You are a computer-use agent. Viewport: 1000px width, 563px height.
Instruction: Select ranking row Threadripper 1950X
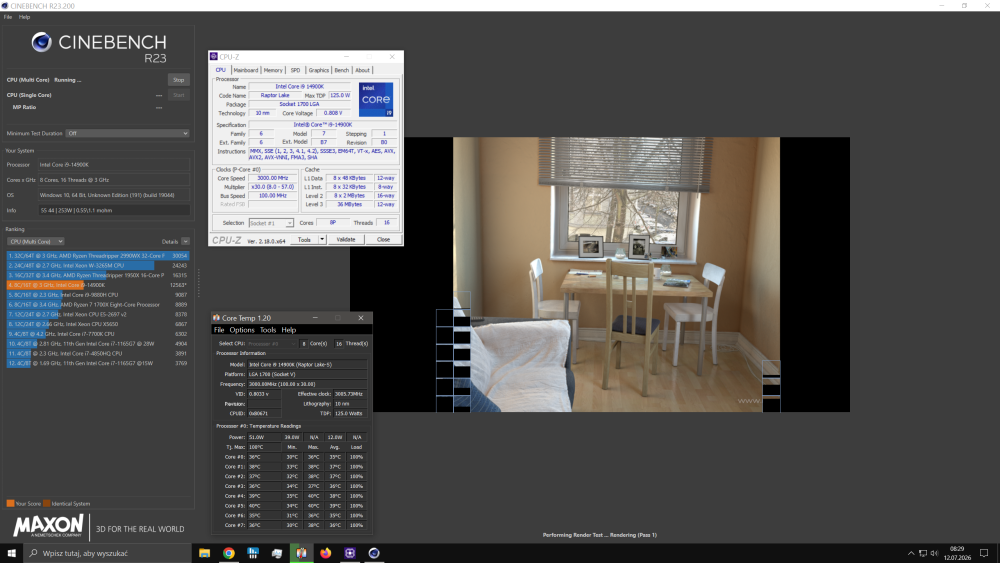pyautogui.click(x=98, y=275)
